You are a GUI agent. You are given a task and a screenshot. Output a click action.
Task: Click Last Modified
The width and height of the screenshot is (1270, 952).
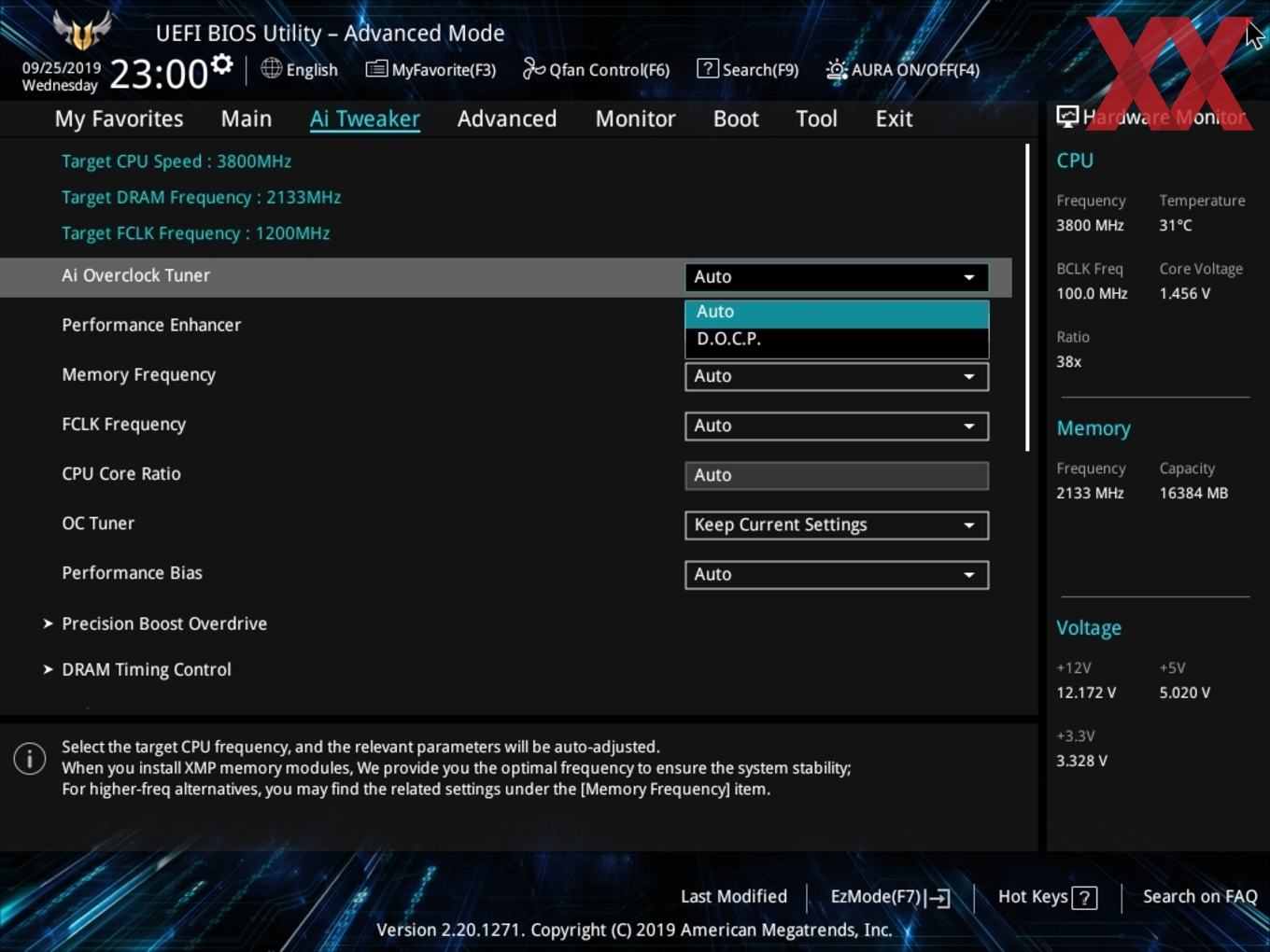click(x=734, y=896)
